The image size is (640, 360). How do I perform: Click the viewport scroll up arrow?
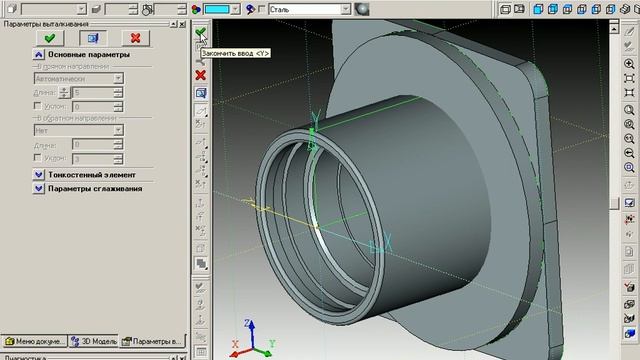[x=614, y=28]
